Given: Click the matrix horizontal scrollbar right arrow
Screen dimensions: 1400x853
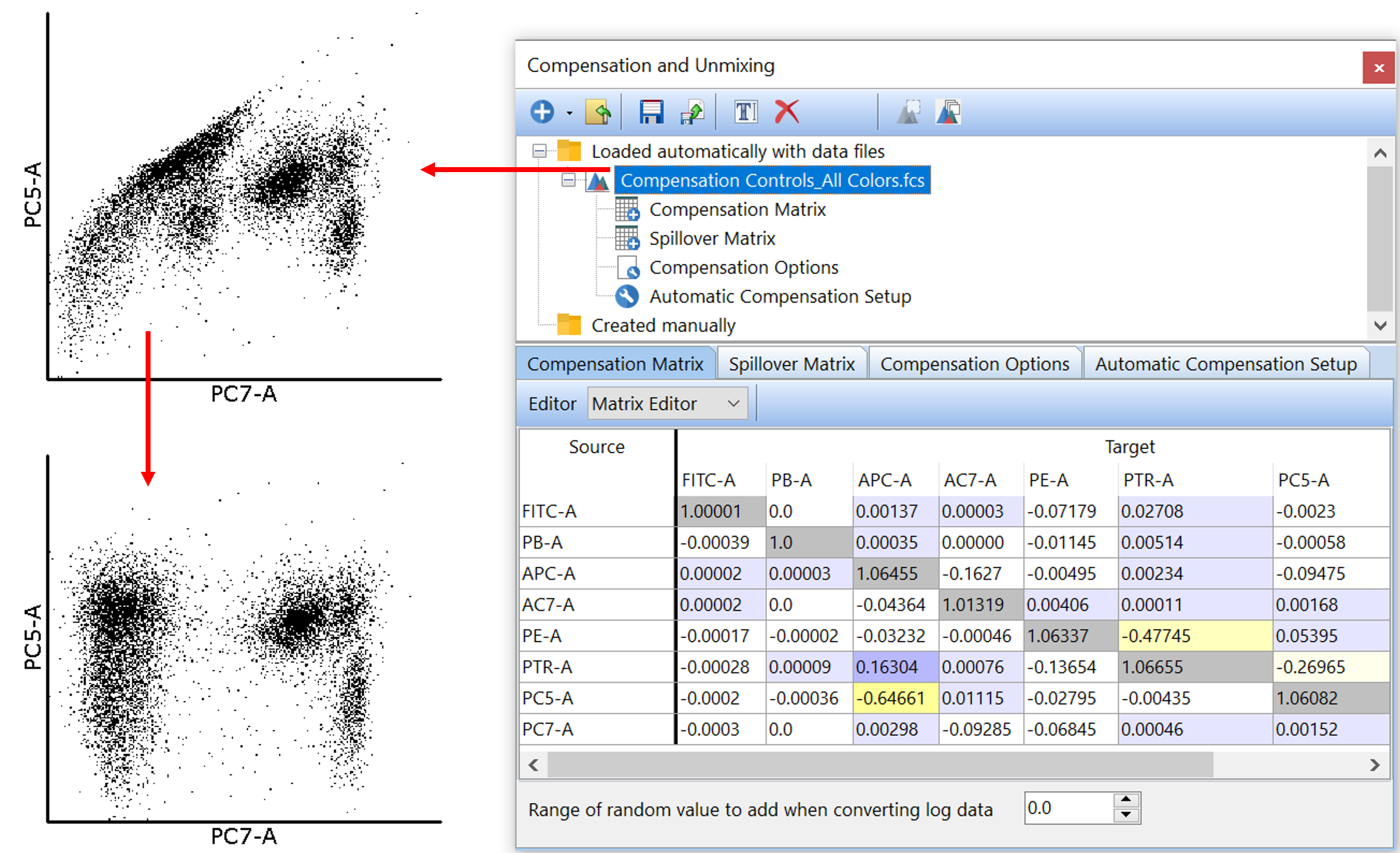Looking at the screenshot, I should 1375,765.
